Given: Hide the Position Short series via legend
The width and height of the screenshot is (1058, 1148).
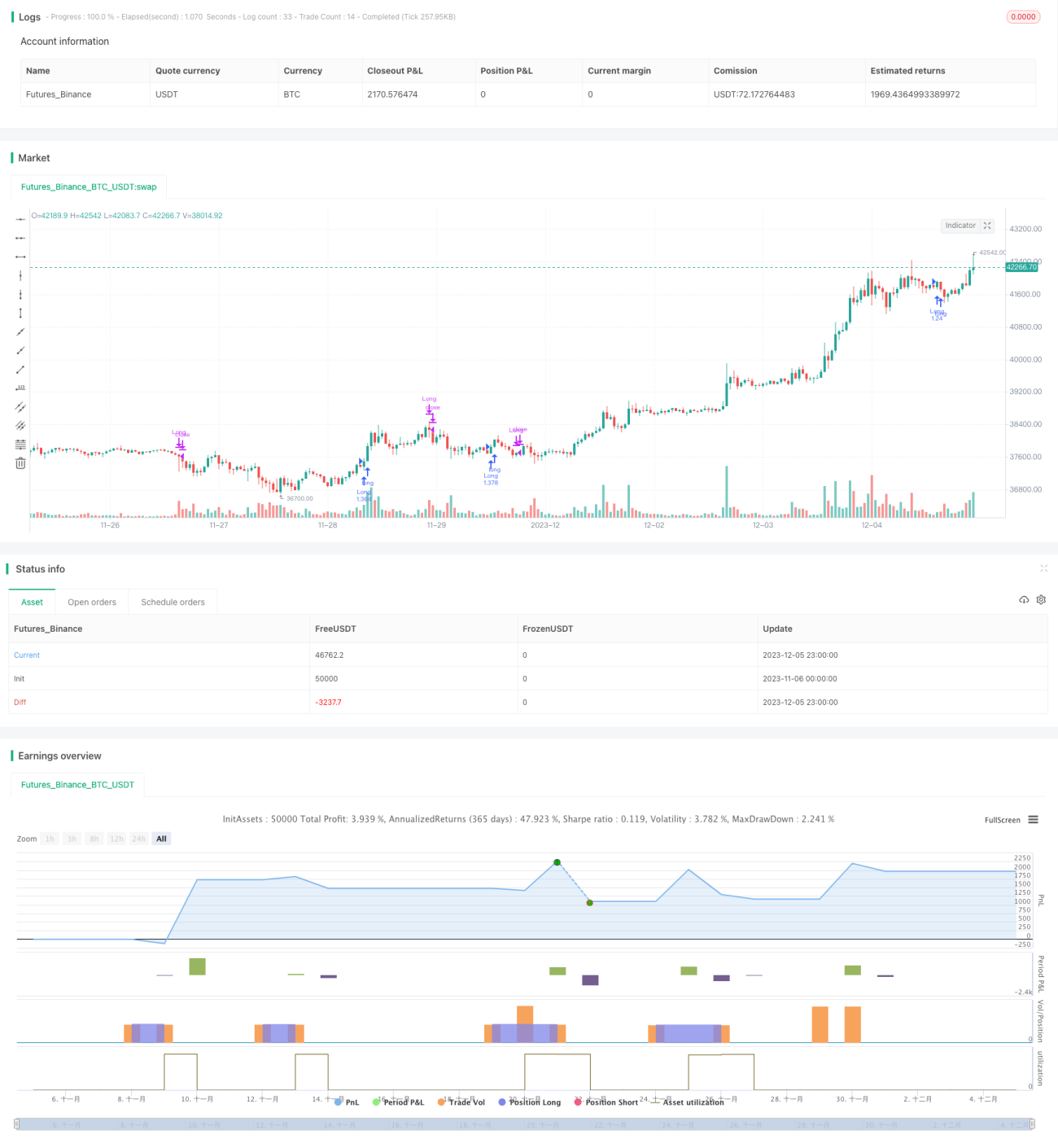Looking at the screenshot, I should click(606, 1102).
